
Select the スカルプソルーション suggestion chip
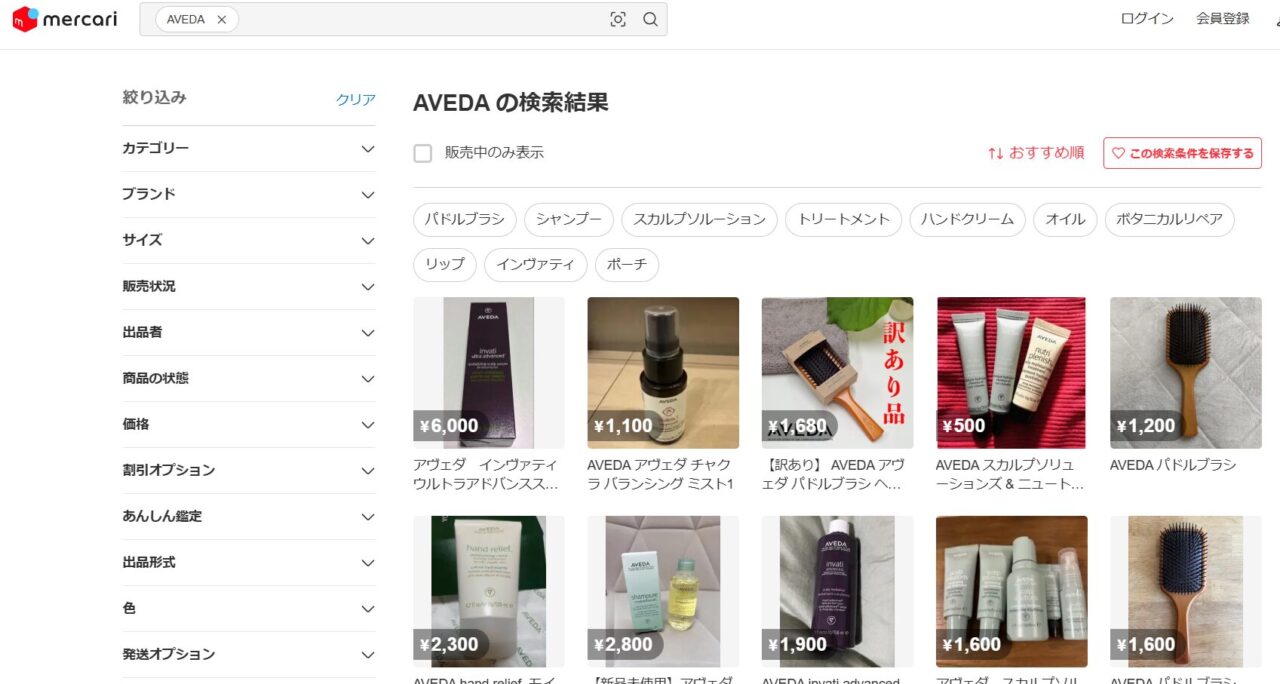pos(699,219)
